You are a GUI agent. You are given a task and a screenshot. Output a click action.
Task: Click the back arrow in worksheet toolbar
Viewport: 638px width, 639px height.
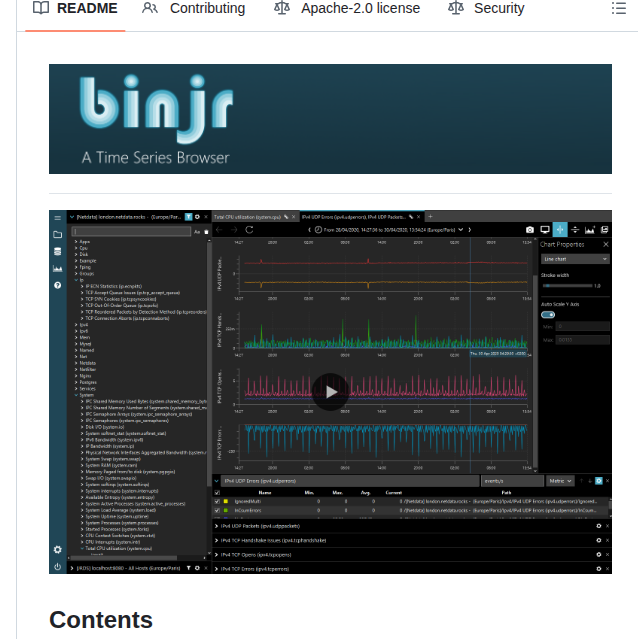click(219, 230)
